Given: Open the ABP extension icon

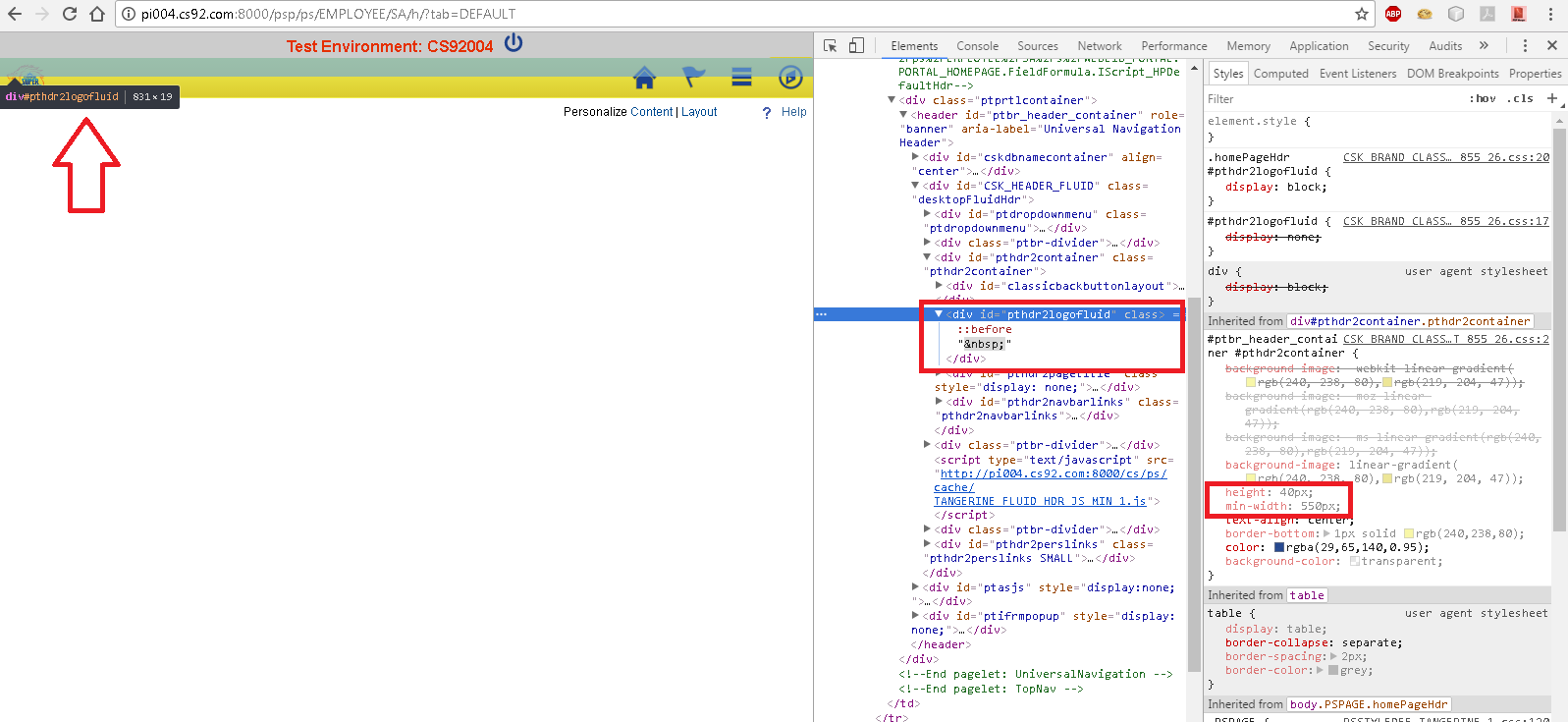Looking at the screenshot, I should [1393, 14].
